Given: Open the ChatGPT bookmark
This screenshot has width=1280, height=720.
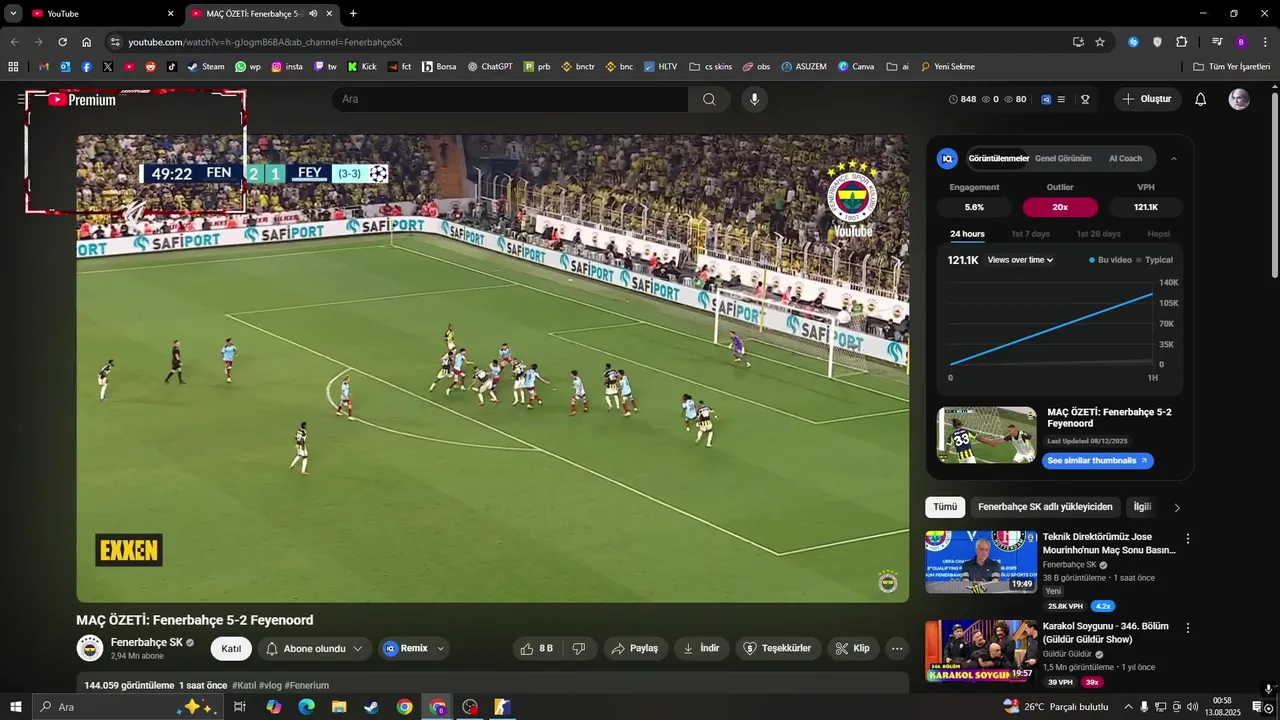Looking at the screenshot, I should pos(490,67).
